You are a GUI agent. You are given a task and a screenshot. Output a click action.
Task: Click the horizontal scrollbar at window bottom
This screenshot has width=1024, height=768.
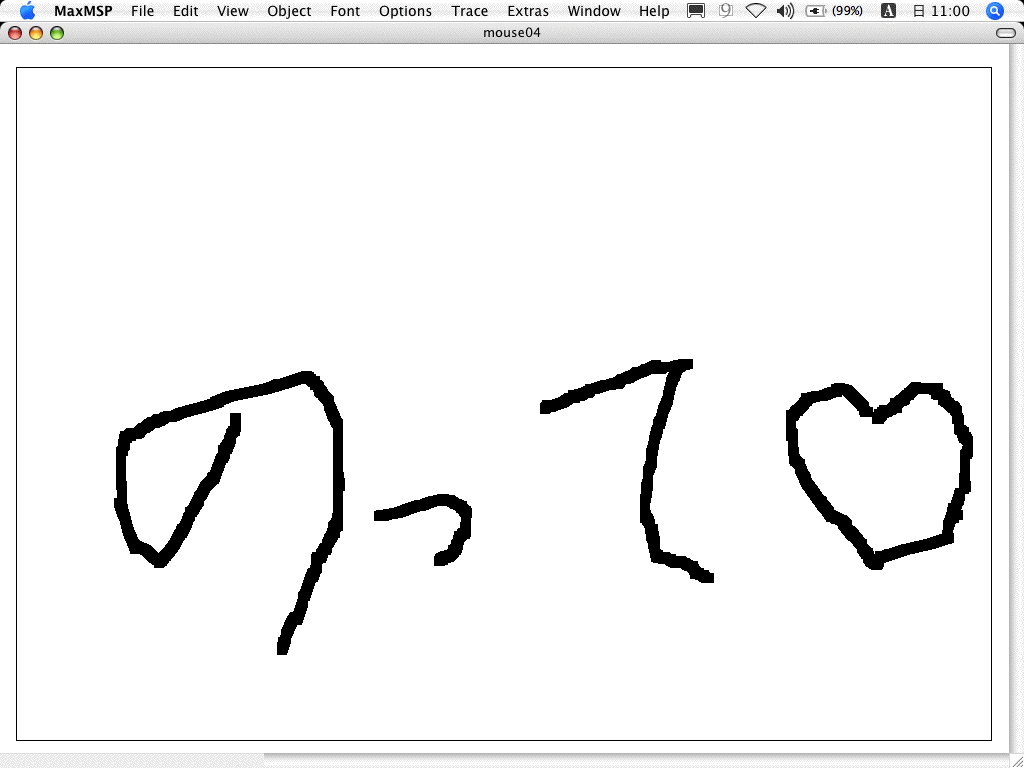point(504,761)
